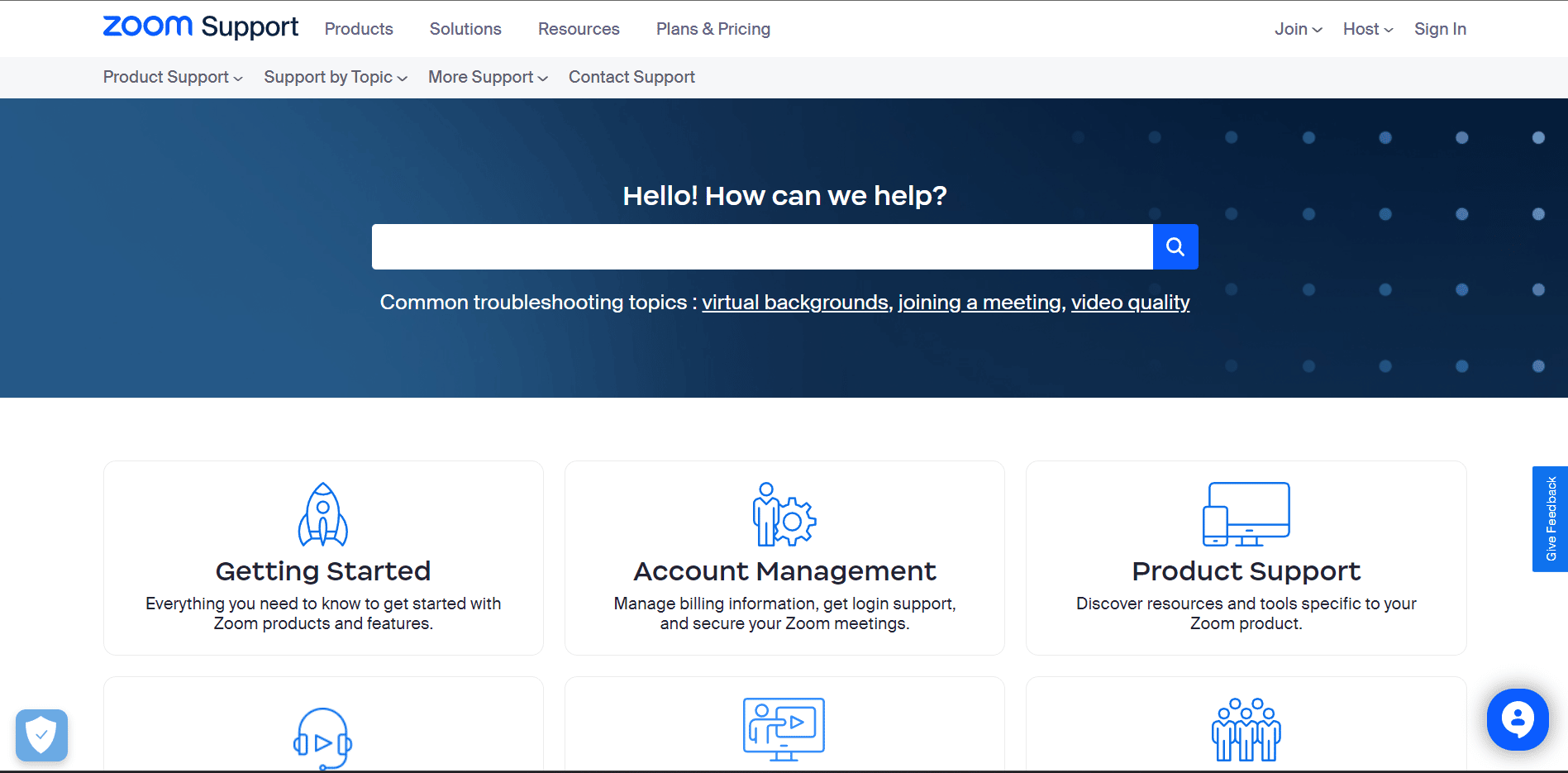Click the Product Support devices icon
Image resolution: width=1568 pixels, height=773 pixels.
pyautogui.click(x=1246, y=514)
